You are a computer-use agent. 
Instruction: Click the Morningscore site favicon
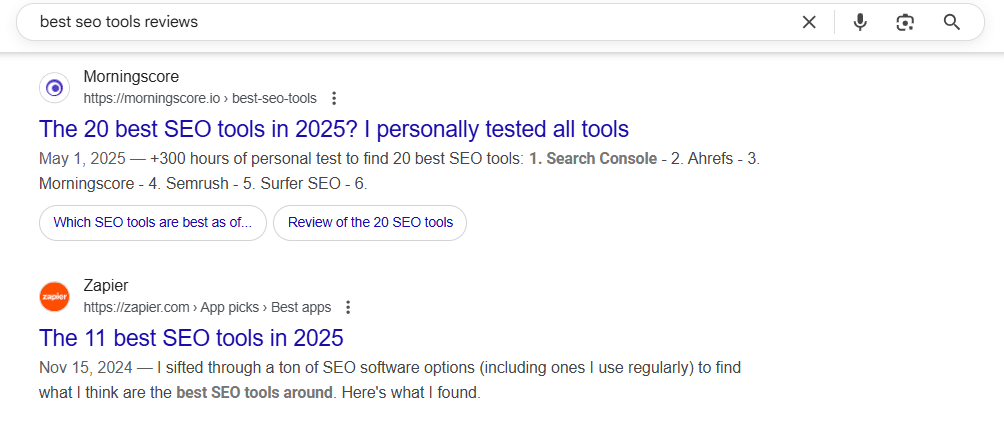(54, 88)
